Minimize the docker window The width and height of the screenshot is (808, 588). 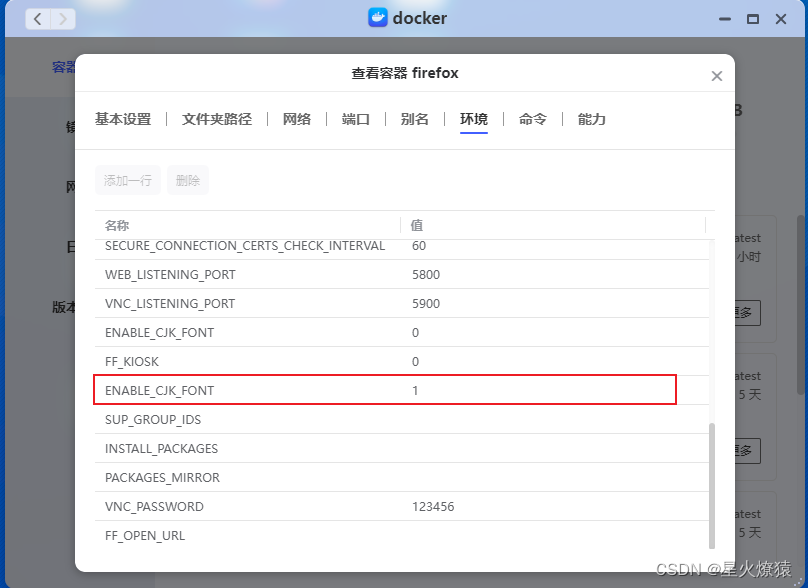click(x=725, y=20)
